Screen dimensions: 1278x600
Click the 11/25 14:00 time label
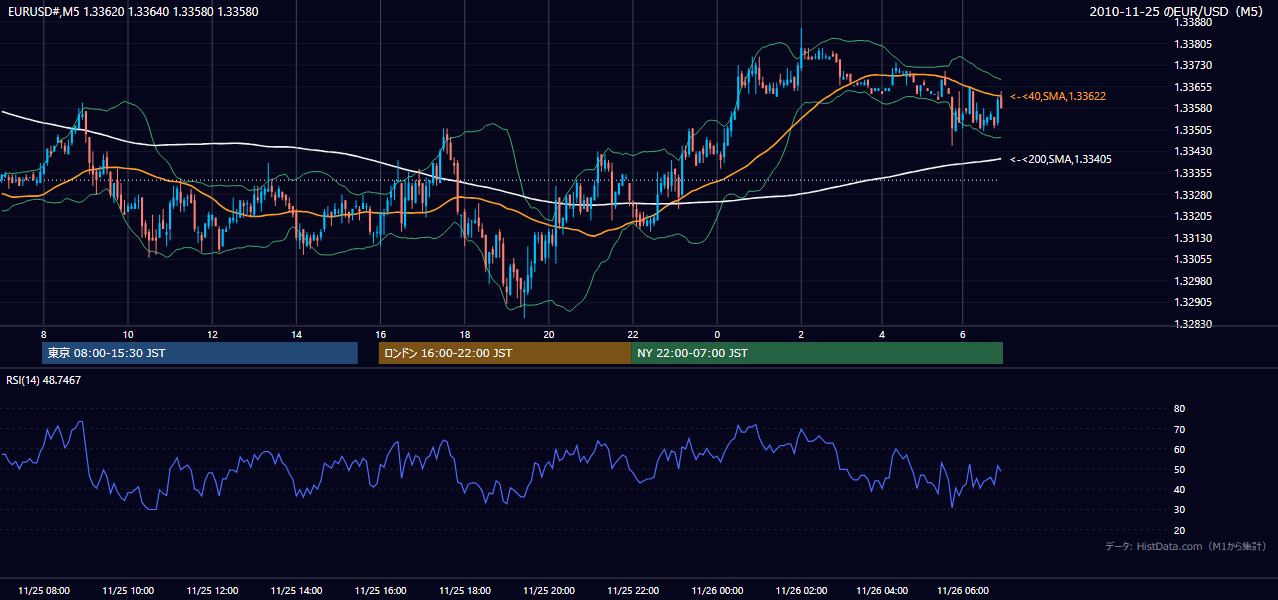click(x=296, y=591)
